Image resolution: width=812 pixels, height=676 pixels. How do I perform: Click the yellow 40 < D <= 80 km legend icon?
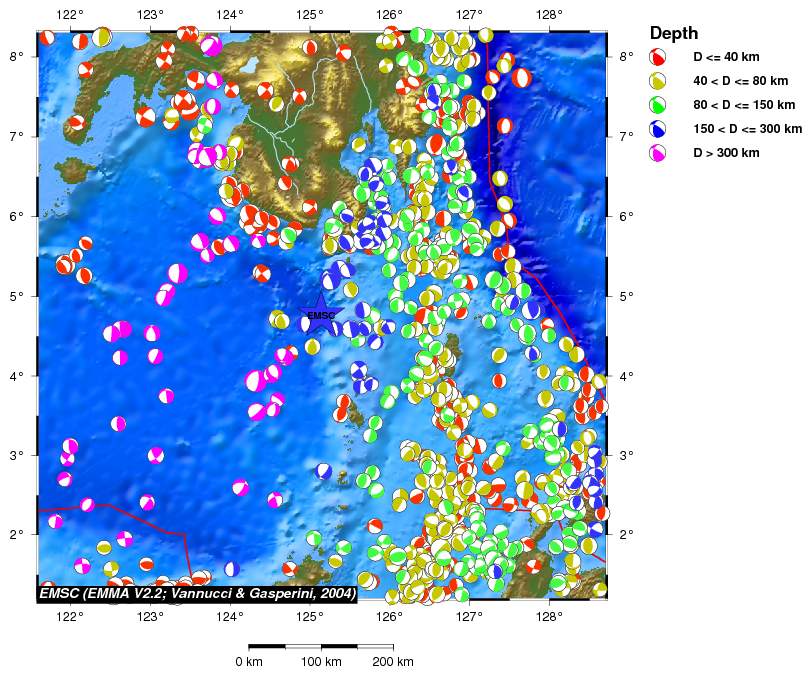[x=658, y=81]
